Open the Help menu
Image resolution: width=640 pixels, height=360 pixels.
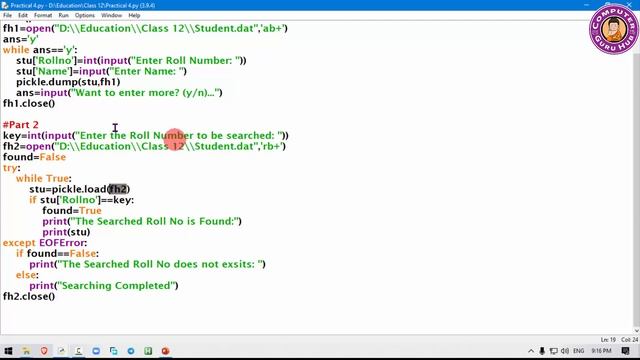point(134,15)
